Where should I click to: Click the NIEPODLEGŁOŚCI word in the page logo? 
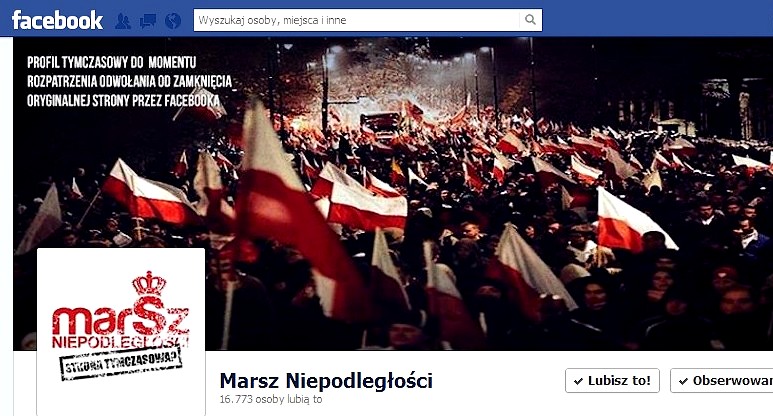[x=121, y=342]
